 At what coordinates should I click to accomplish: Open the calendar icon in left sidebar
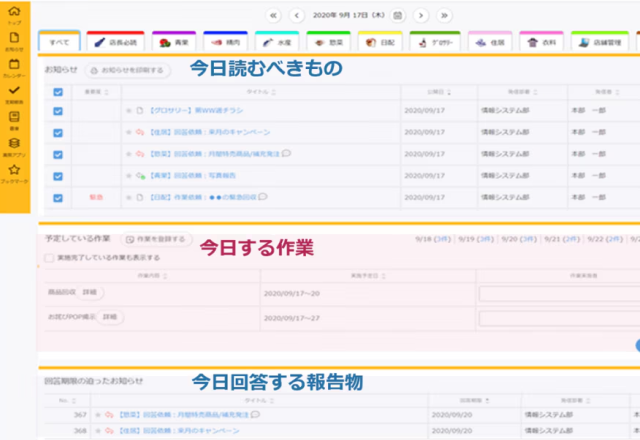(14, 65)
